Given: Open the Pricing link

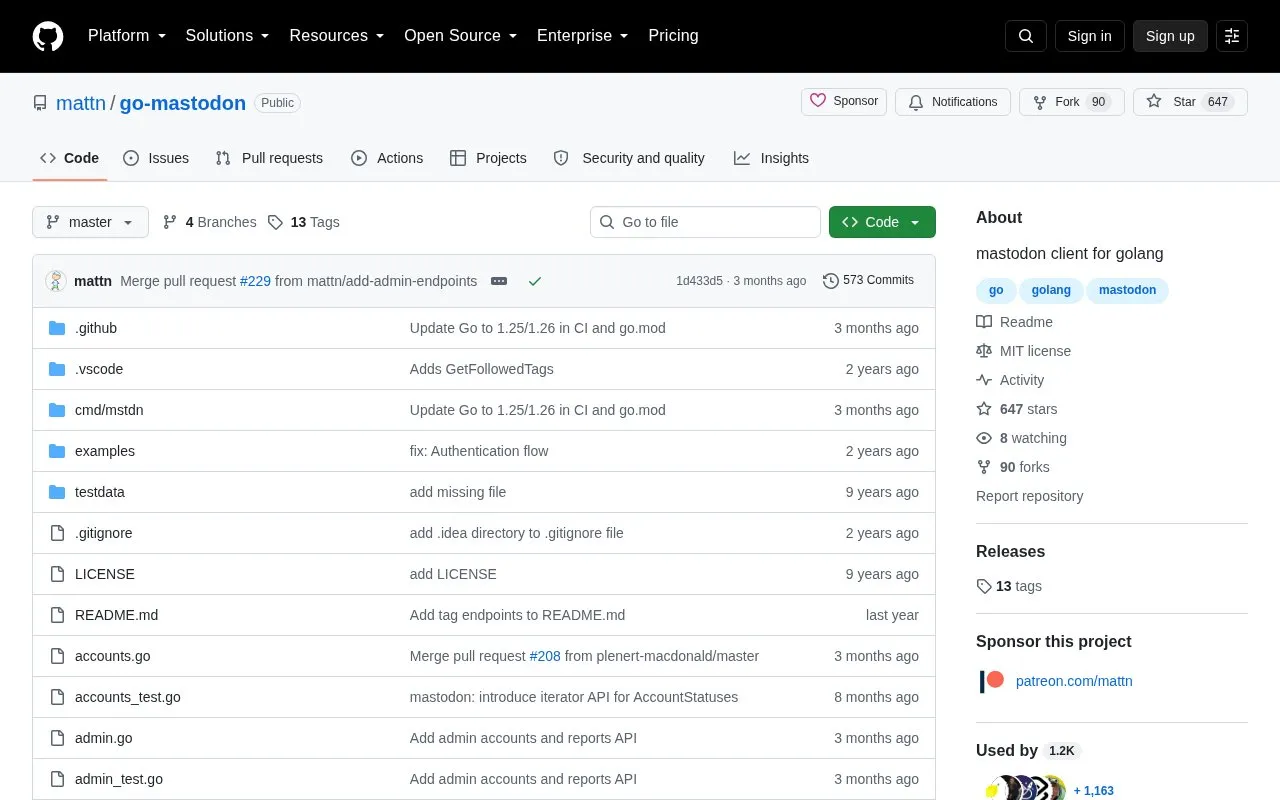Looking at the screenshot, I should pos(673,36).
